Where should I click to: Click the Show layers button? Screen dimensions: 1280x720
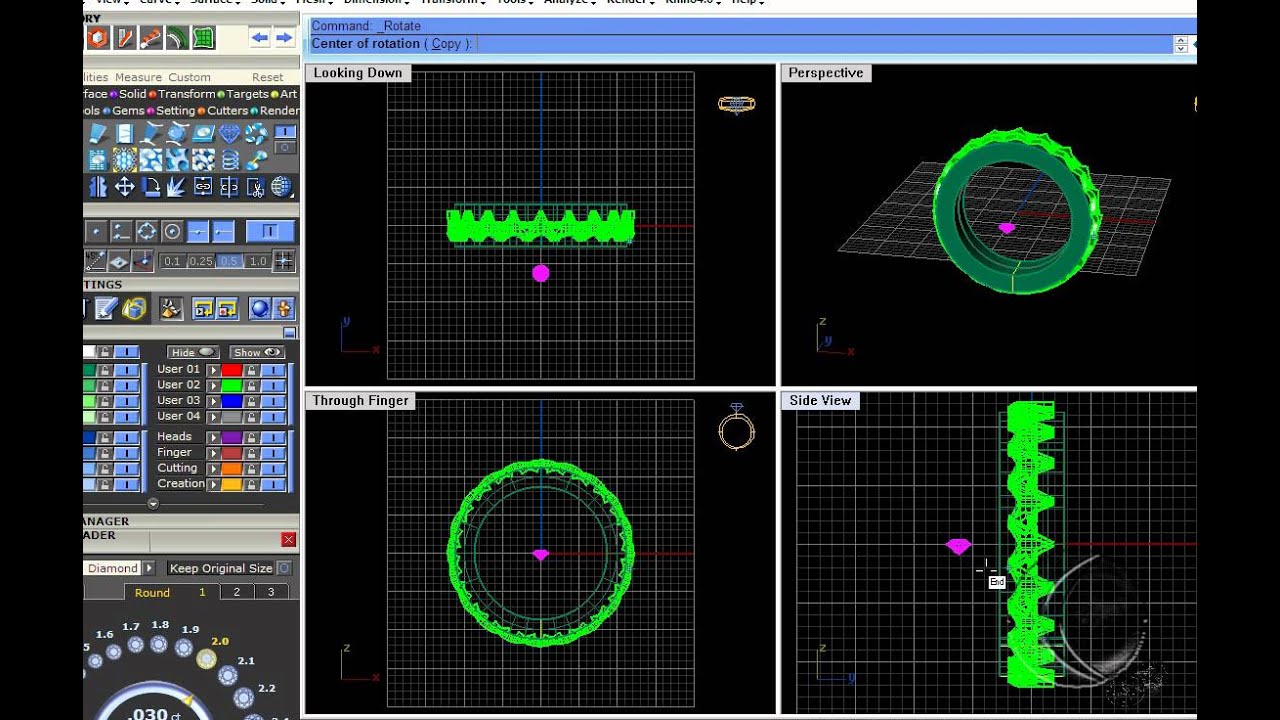click(257, 353)
